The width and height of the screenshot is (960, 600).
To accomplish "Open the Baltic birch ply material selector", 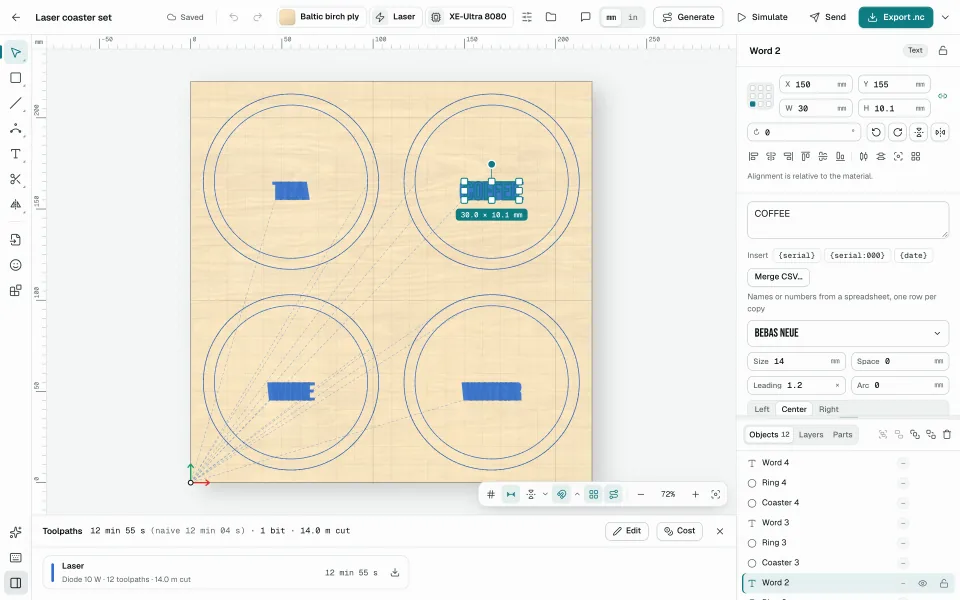I will pos(322,17).
